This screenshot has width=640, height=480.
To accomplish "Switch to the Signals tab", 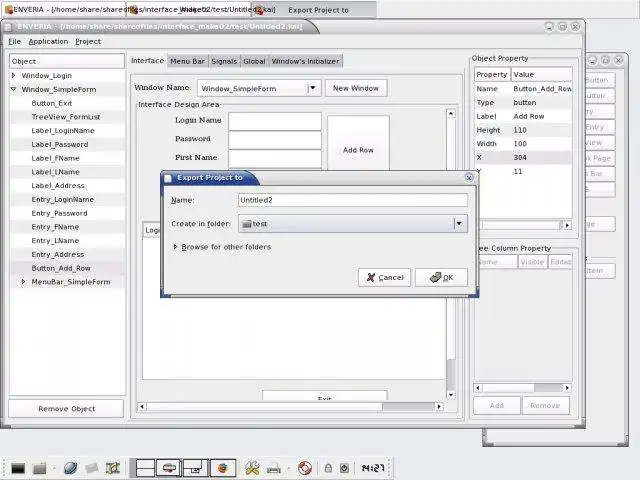I will tap(224, 61).
